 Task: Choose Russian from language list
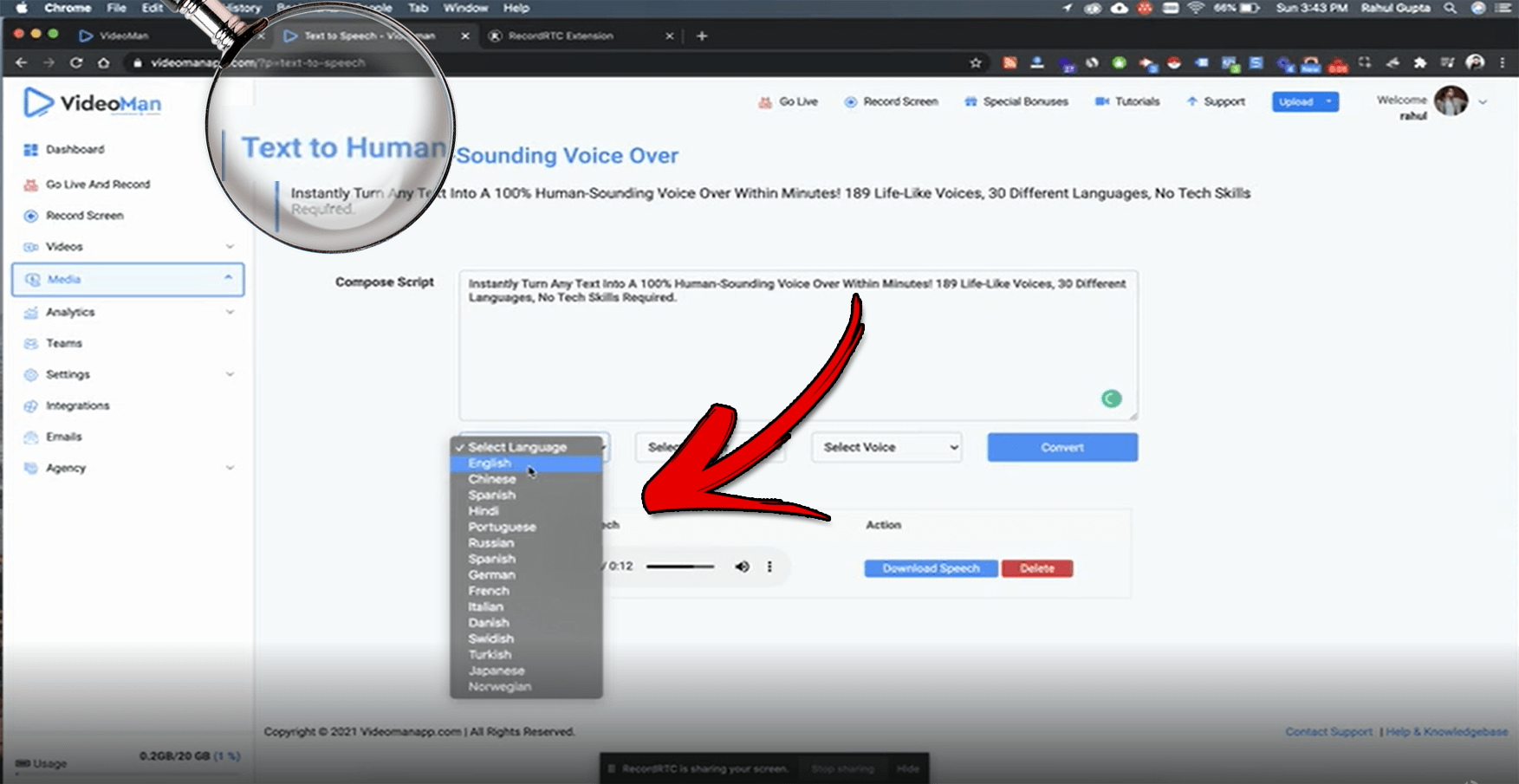526,543
